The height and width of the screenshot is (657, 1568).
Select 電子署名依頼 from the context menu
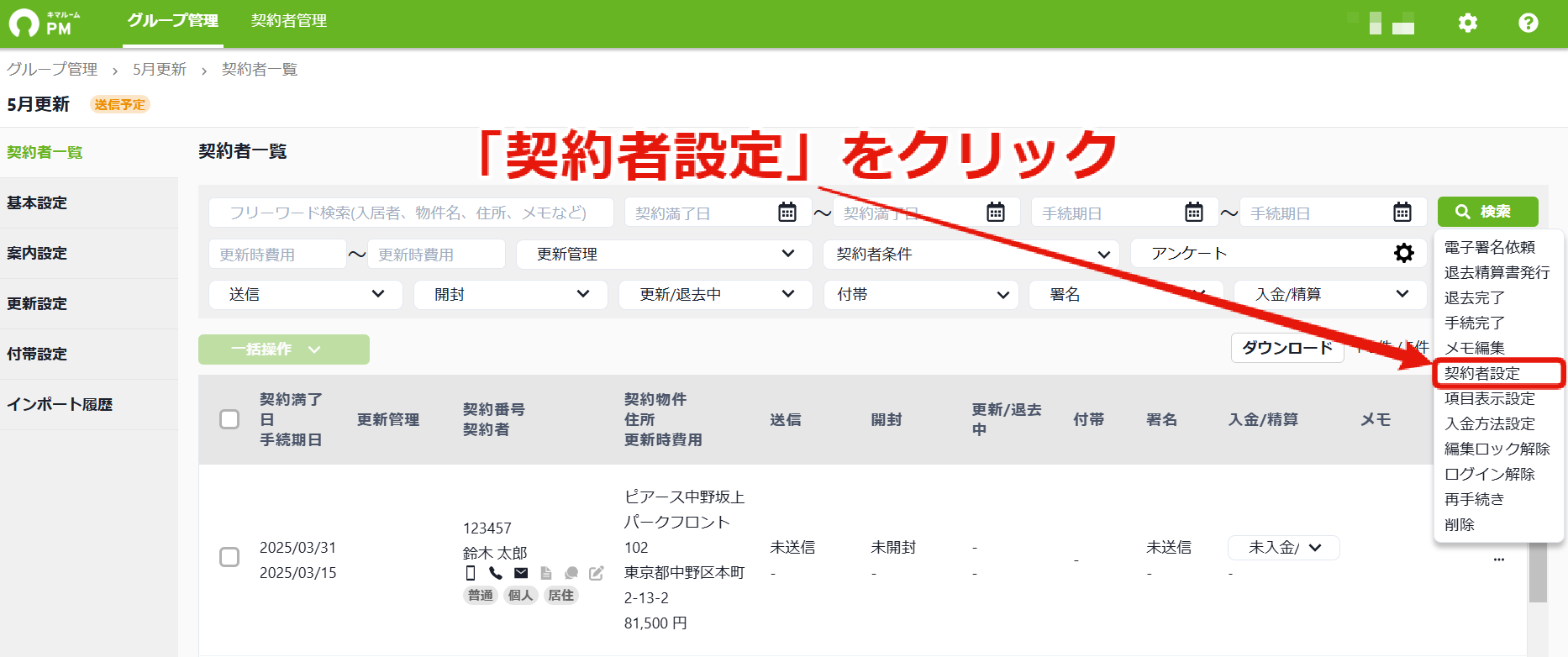pos(1490,247)
